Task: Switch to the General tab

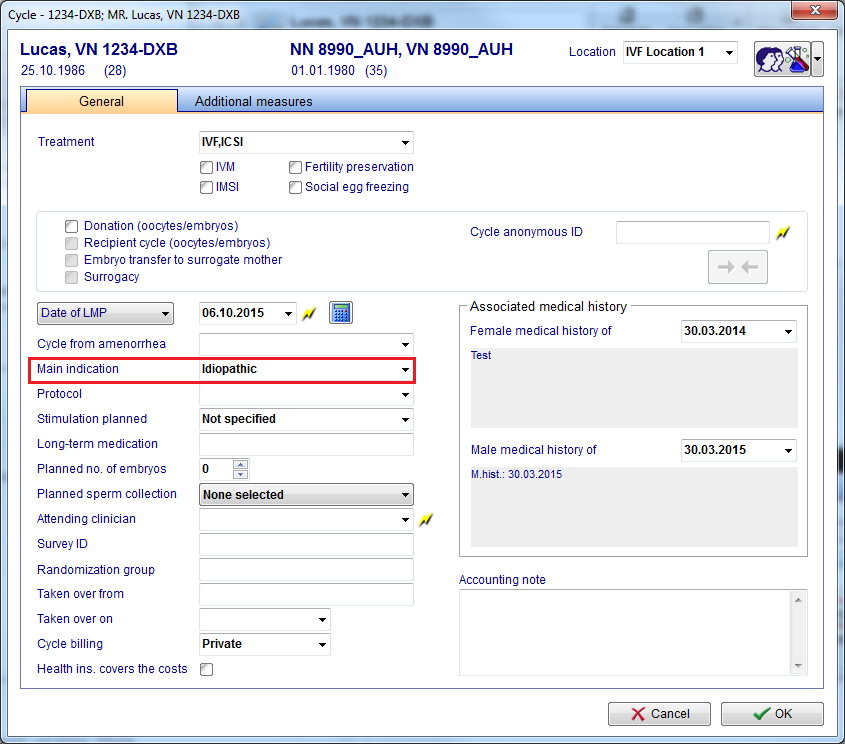Action: 101,101
